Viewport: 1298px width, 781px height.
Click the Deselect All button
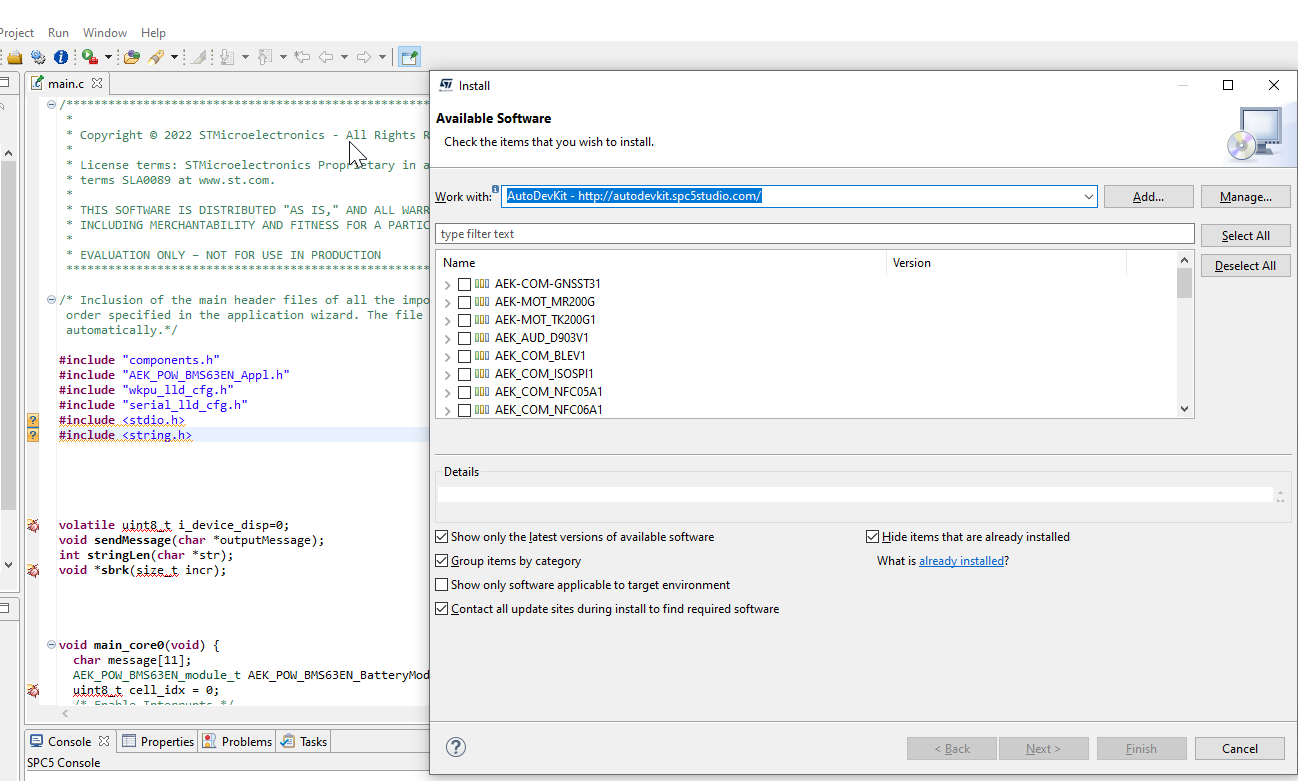1245,264
